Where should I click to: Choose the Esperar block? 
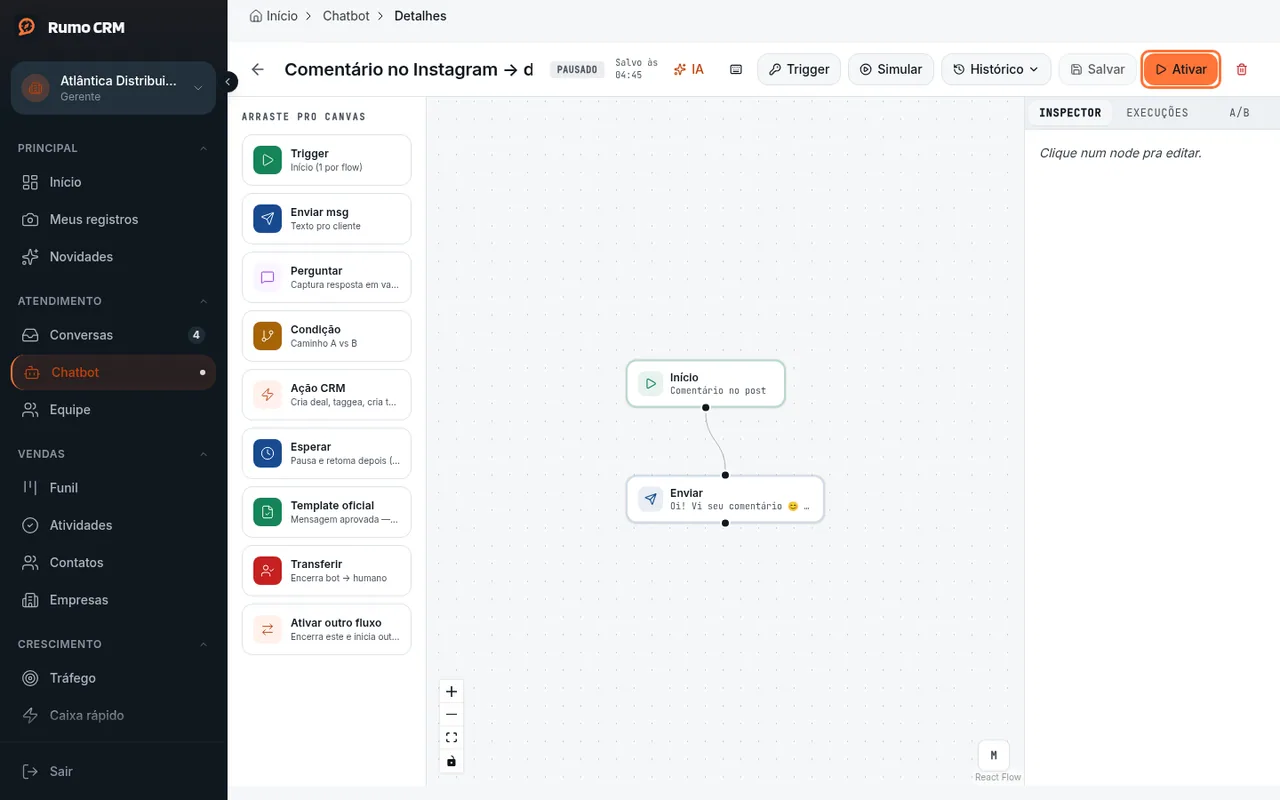point(326,454)
